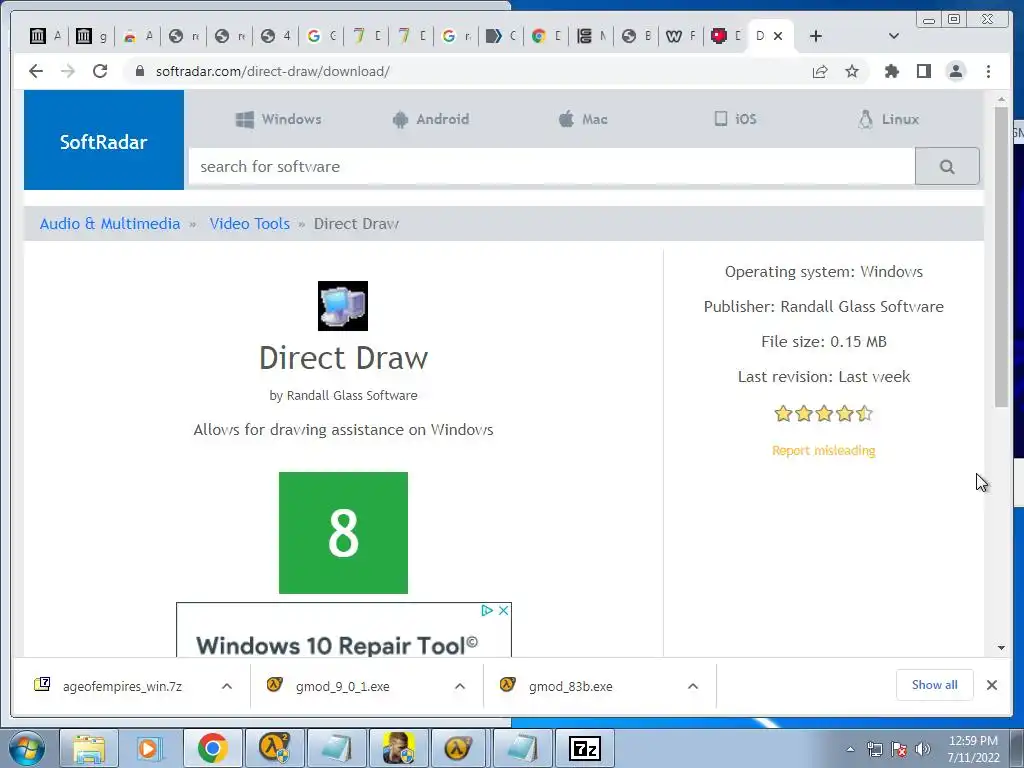Close the active Direct Draw tab

(x=778, y=36)
